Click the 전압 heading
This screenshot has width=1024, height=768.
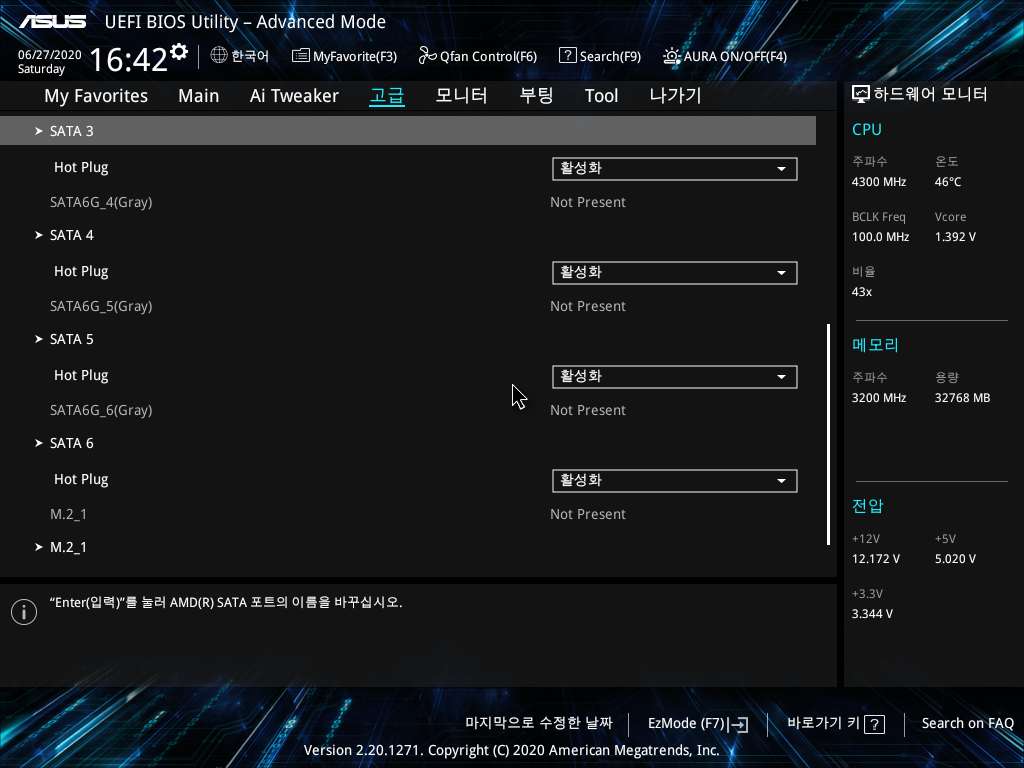coord(867,506)
